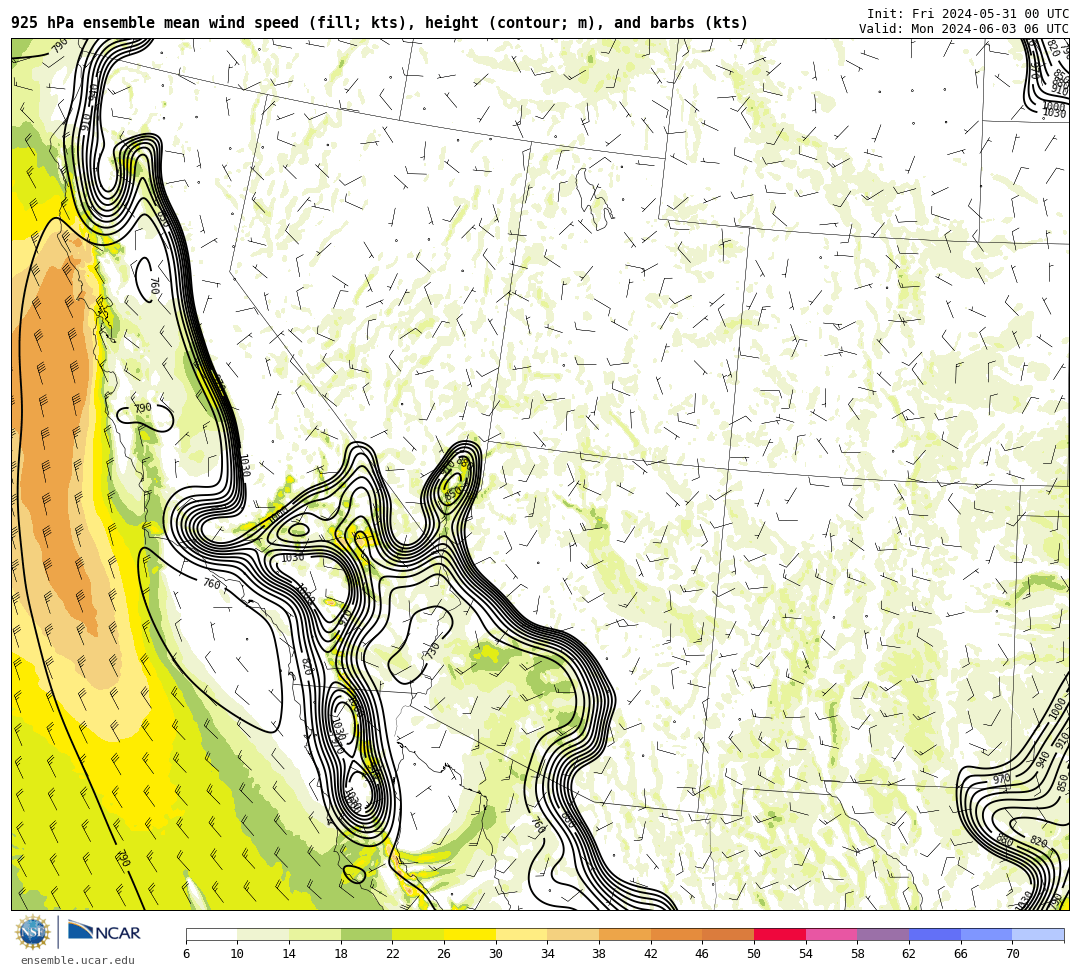
Task: Click the colorbar tick label 38
Action: tap(599, 954)
